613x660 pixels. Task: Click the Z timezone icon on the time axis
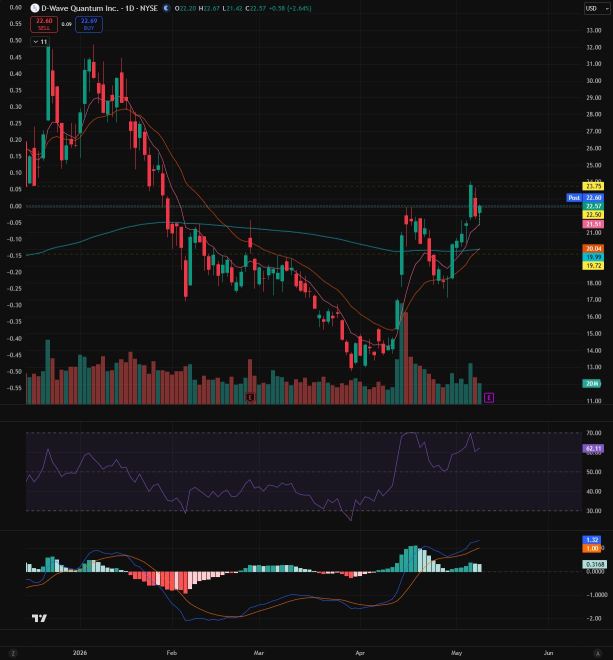click(13, 653)
